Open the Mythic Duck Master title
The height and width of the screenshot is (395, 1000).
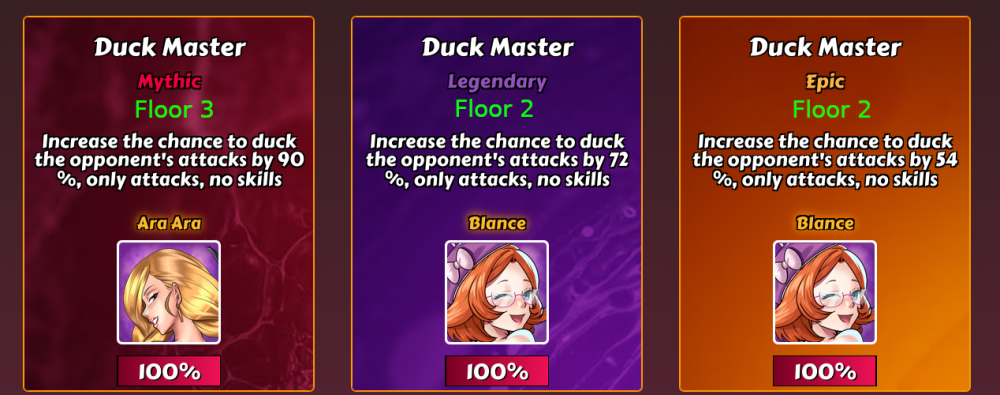tap(170, 47)
